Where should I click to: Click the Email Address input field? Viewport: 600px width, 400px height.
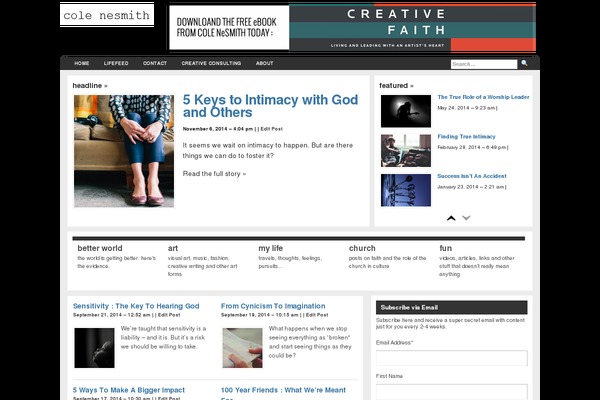point(452,358)
